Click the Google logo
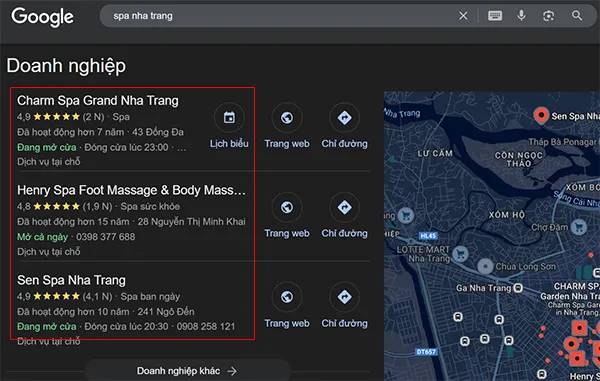The height and width of the screenshot is (381, 600). pos(42,17)
